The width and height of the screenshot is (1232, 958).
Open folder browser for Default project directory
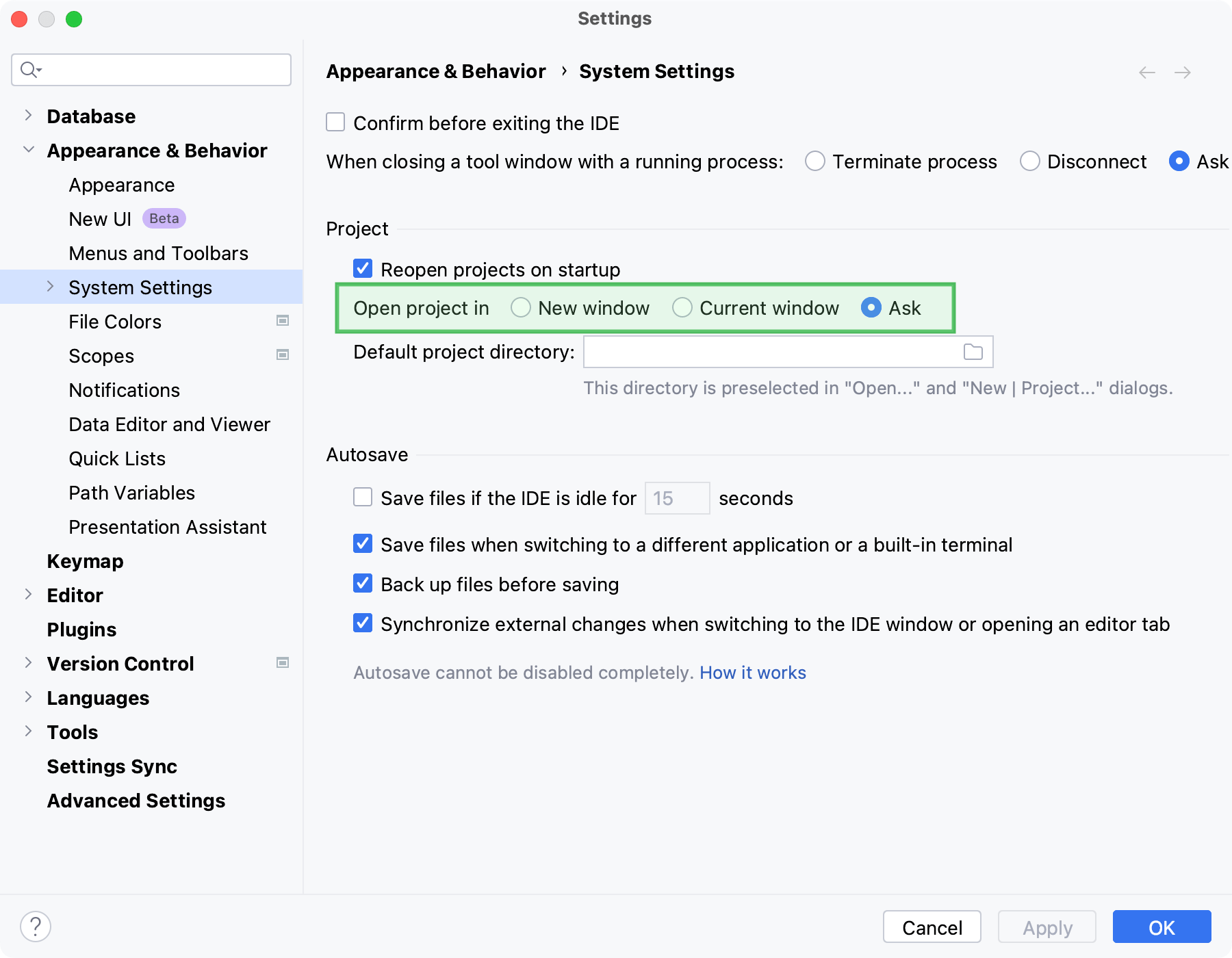pos(974,352)
